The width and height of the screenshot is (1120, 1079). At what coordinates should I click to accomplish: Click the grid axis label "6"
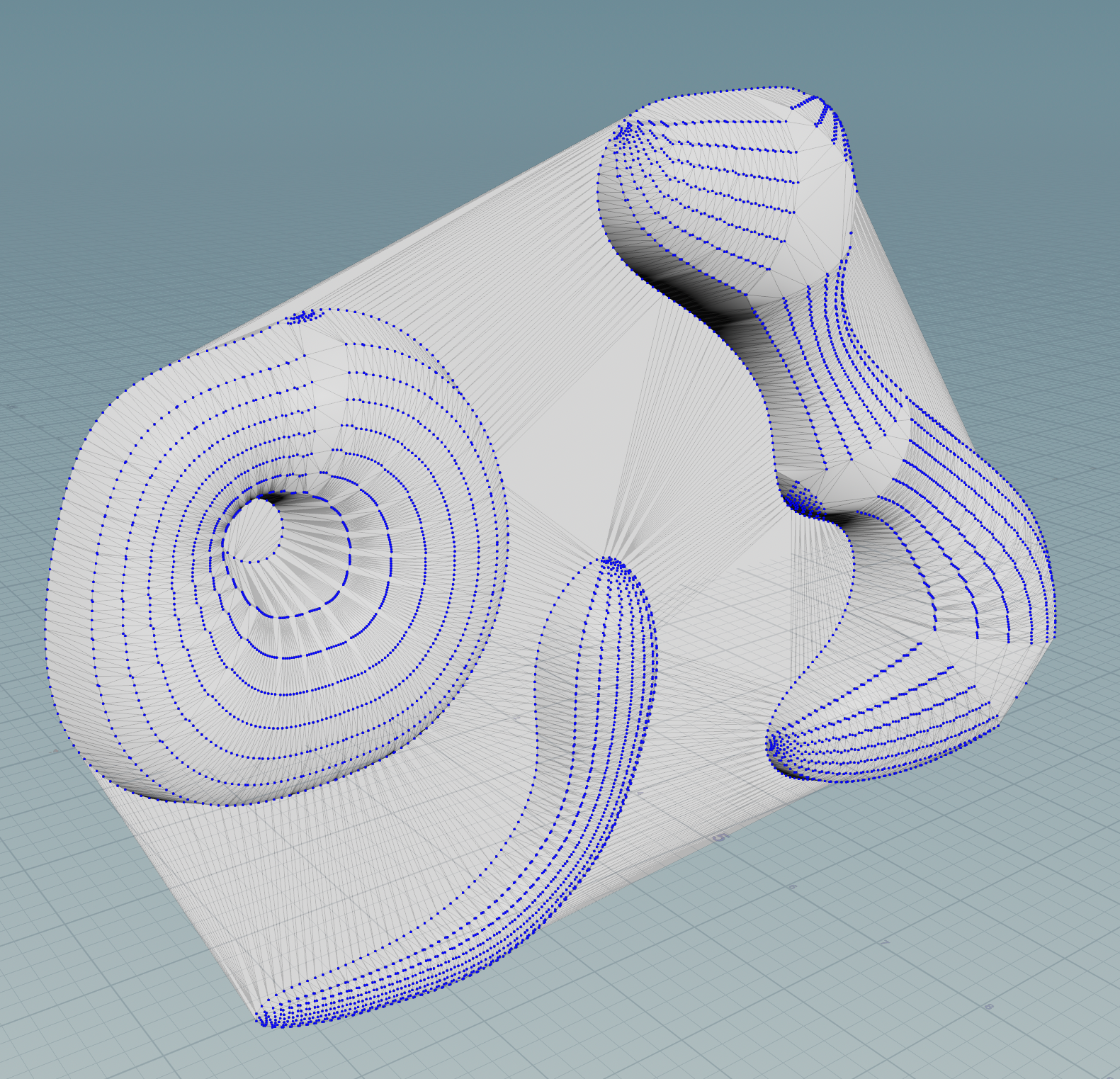tap(793, 887)
